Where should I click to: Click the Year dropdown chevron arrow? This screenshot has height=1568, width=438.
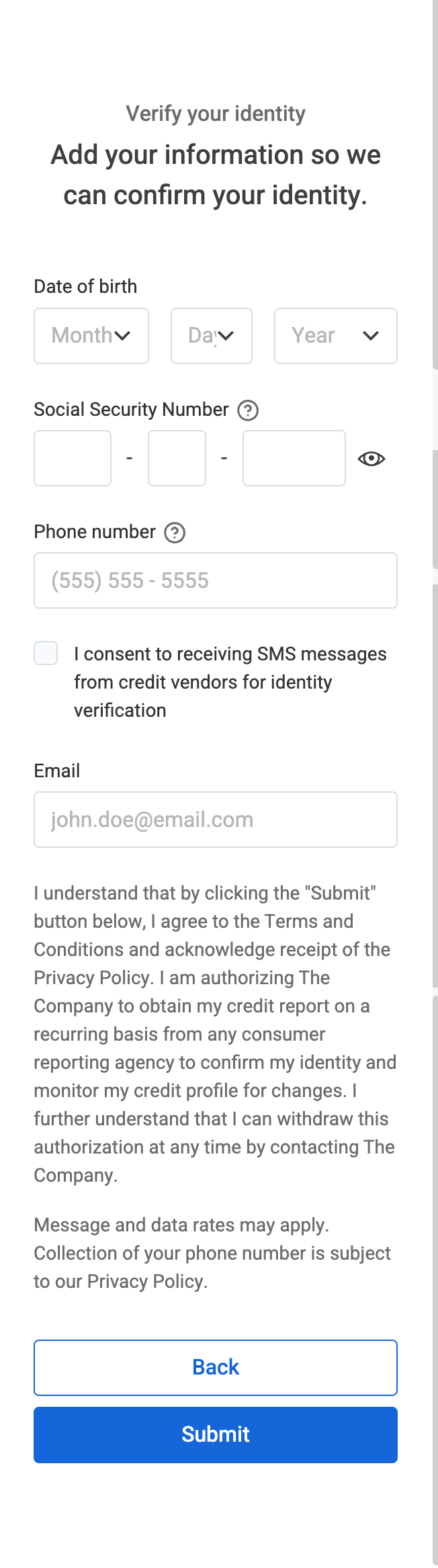(371, 336)
